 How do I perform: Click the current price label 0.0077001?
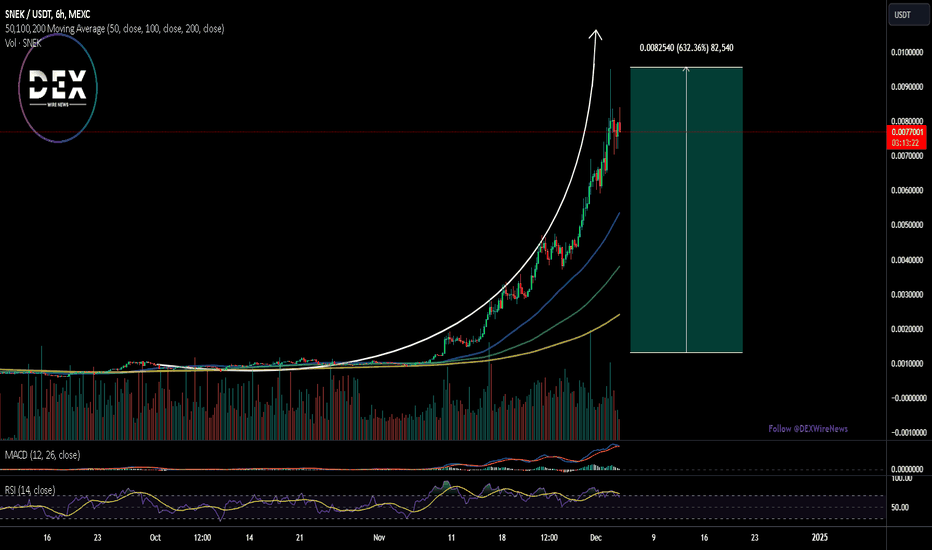click(908, 132)
